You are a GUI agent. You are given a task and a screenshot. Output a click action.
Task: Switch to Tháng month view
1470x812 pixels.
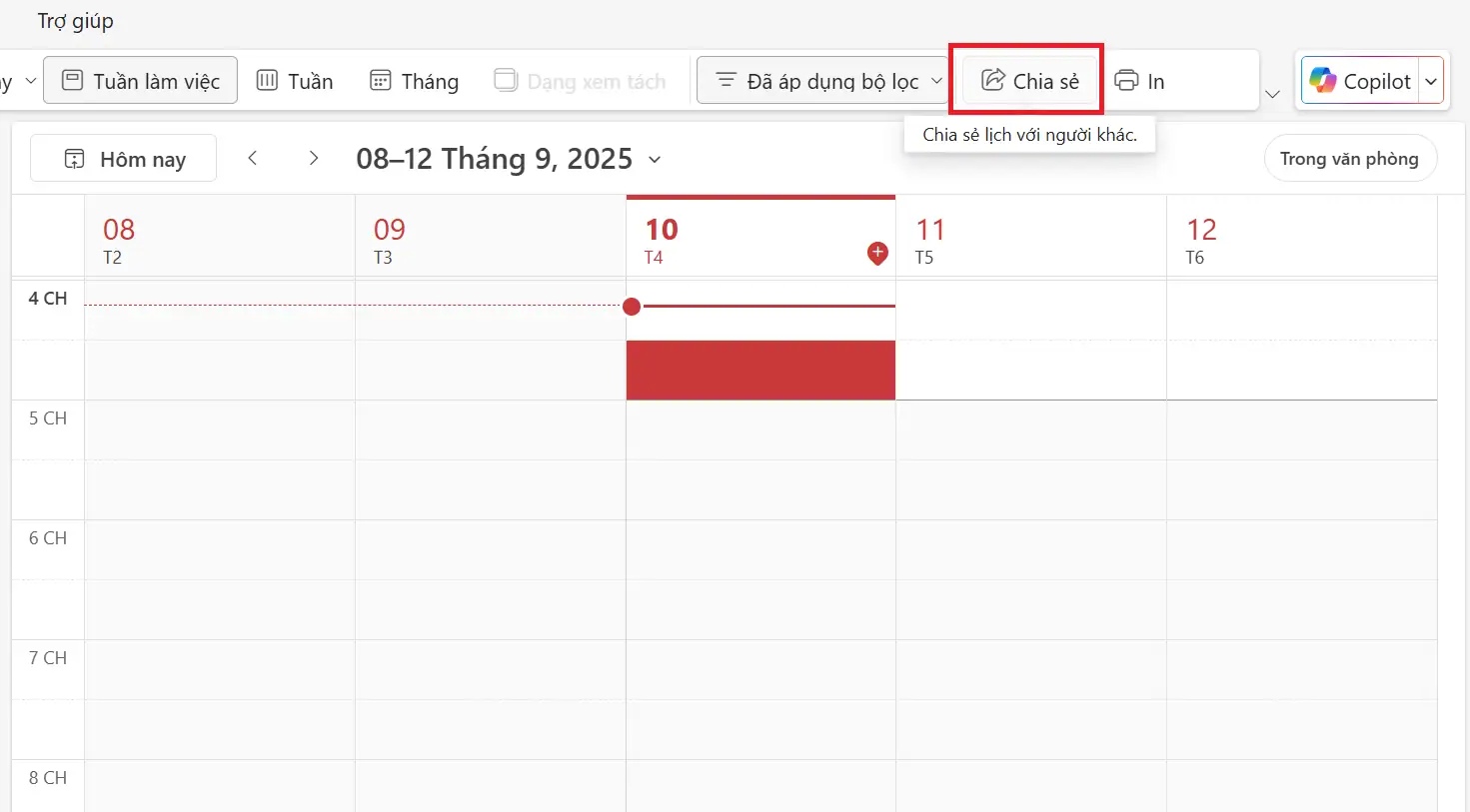[415, 81]
